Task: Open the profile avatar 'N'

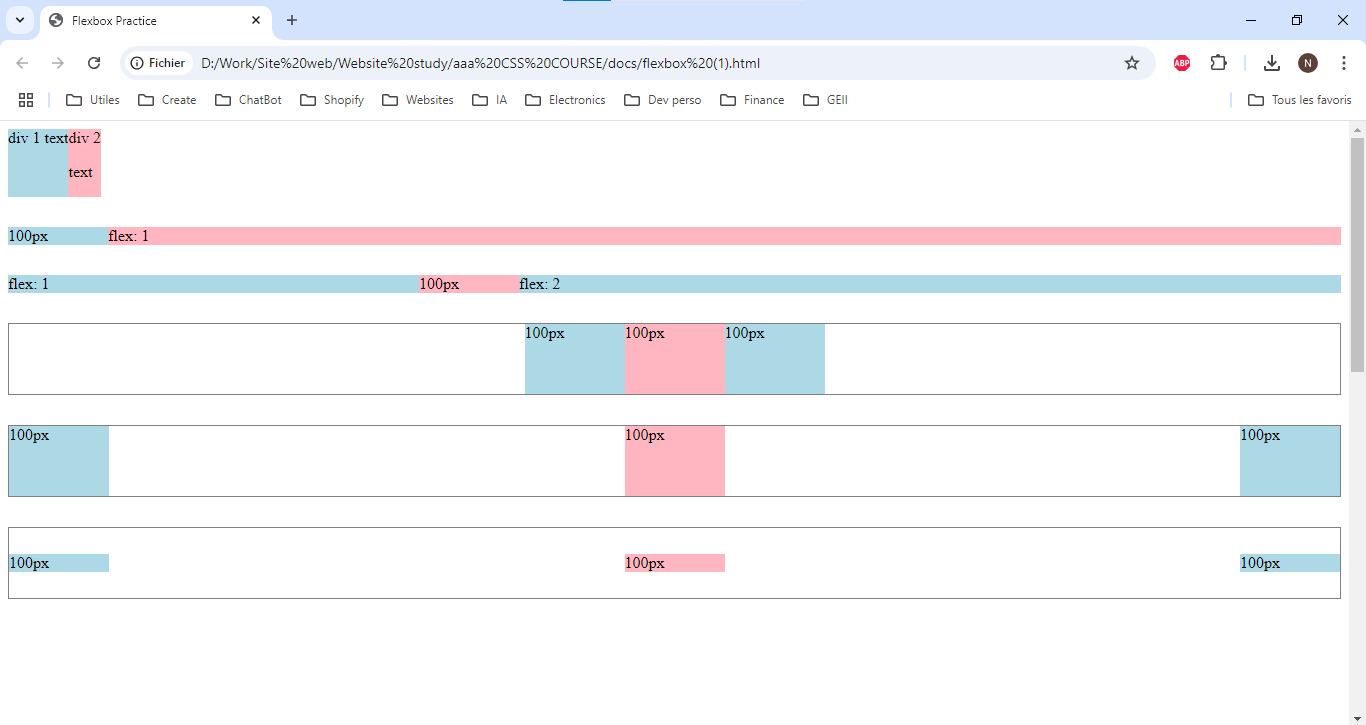Action: pyautogui.click(x=1308, y=63)
